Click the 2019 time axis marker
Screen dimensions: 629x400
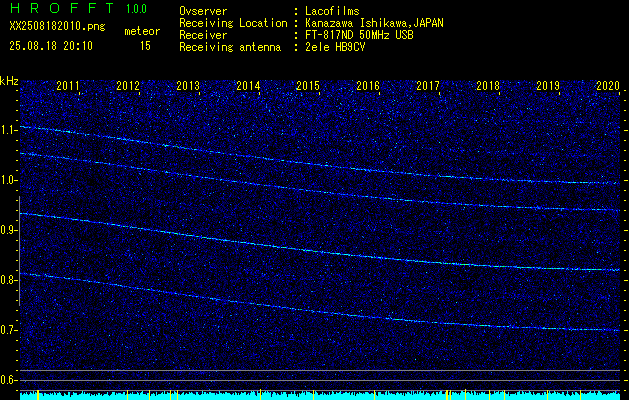tap(548, 85)
